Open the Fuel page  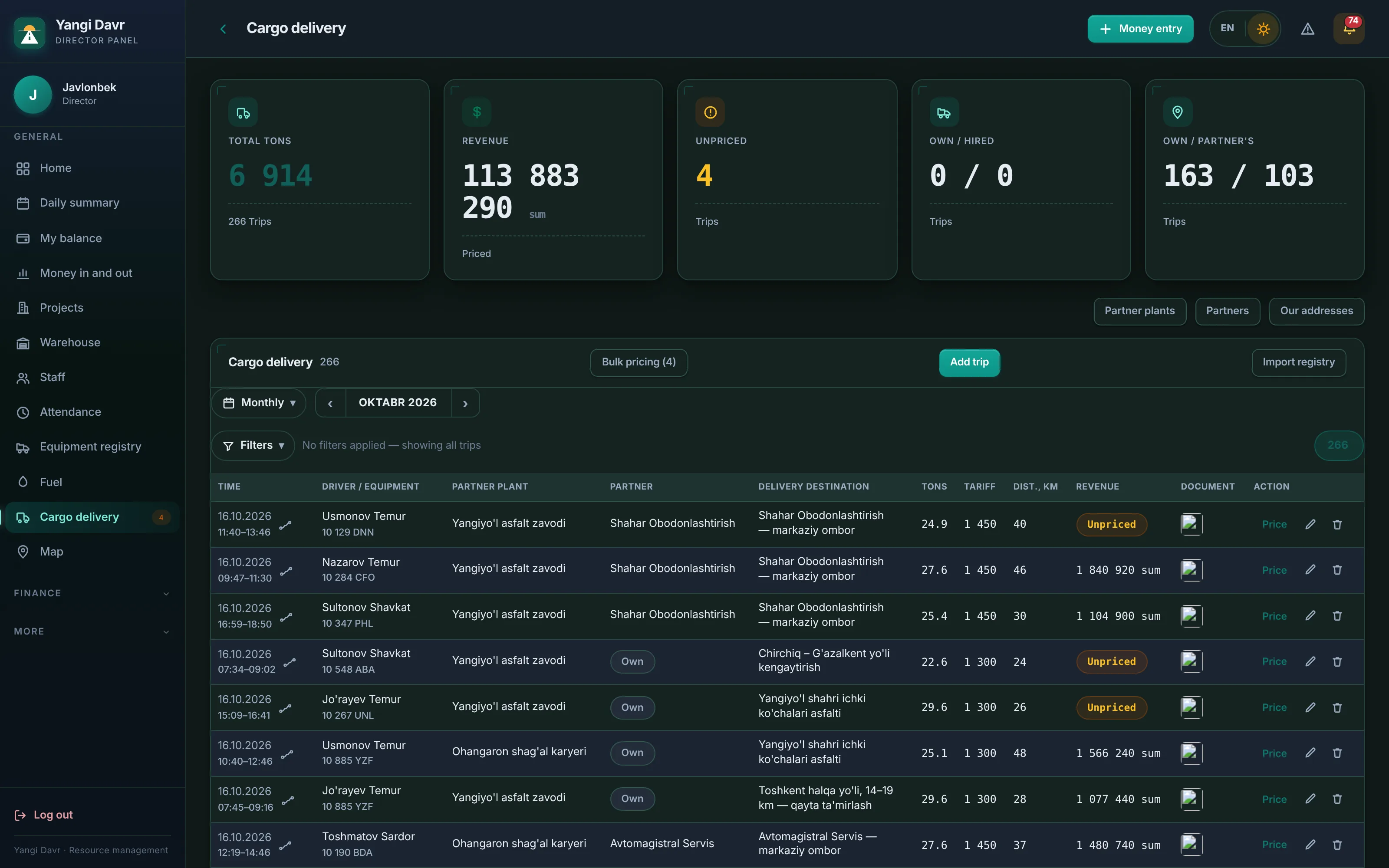point(92,482)
